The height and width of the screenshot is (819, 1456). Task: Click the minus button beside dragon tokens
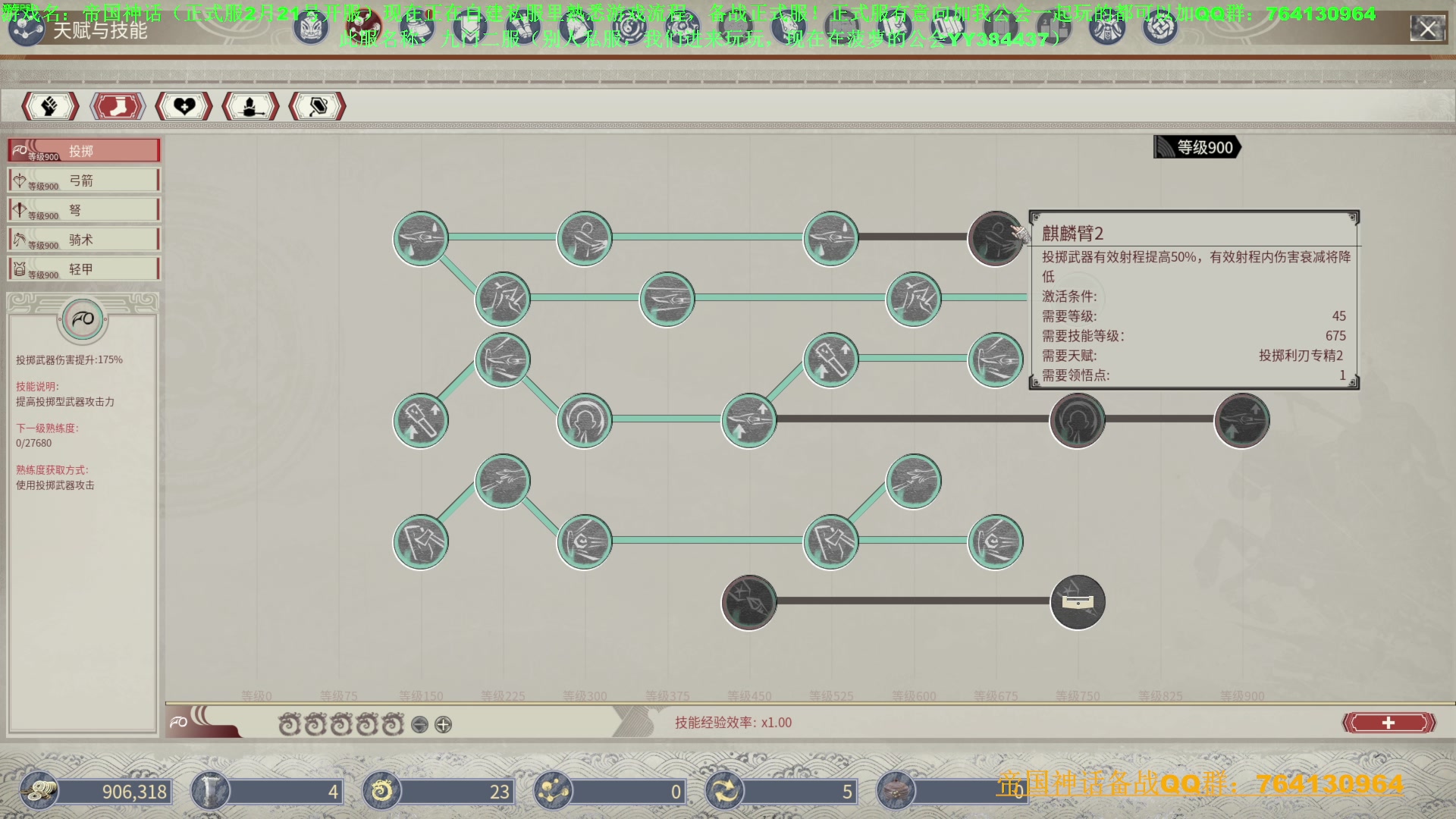(x=419, y=725)
